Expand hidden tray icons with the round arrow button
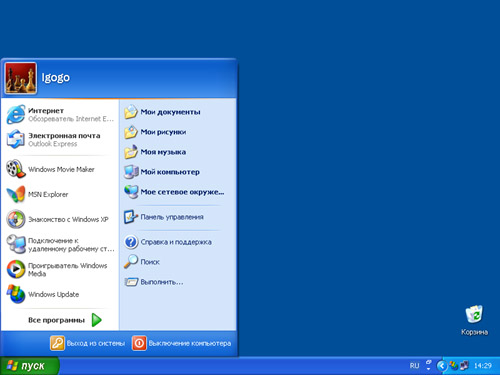The height and width of the screenshot is (375, 500). 442,366
